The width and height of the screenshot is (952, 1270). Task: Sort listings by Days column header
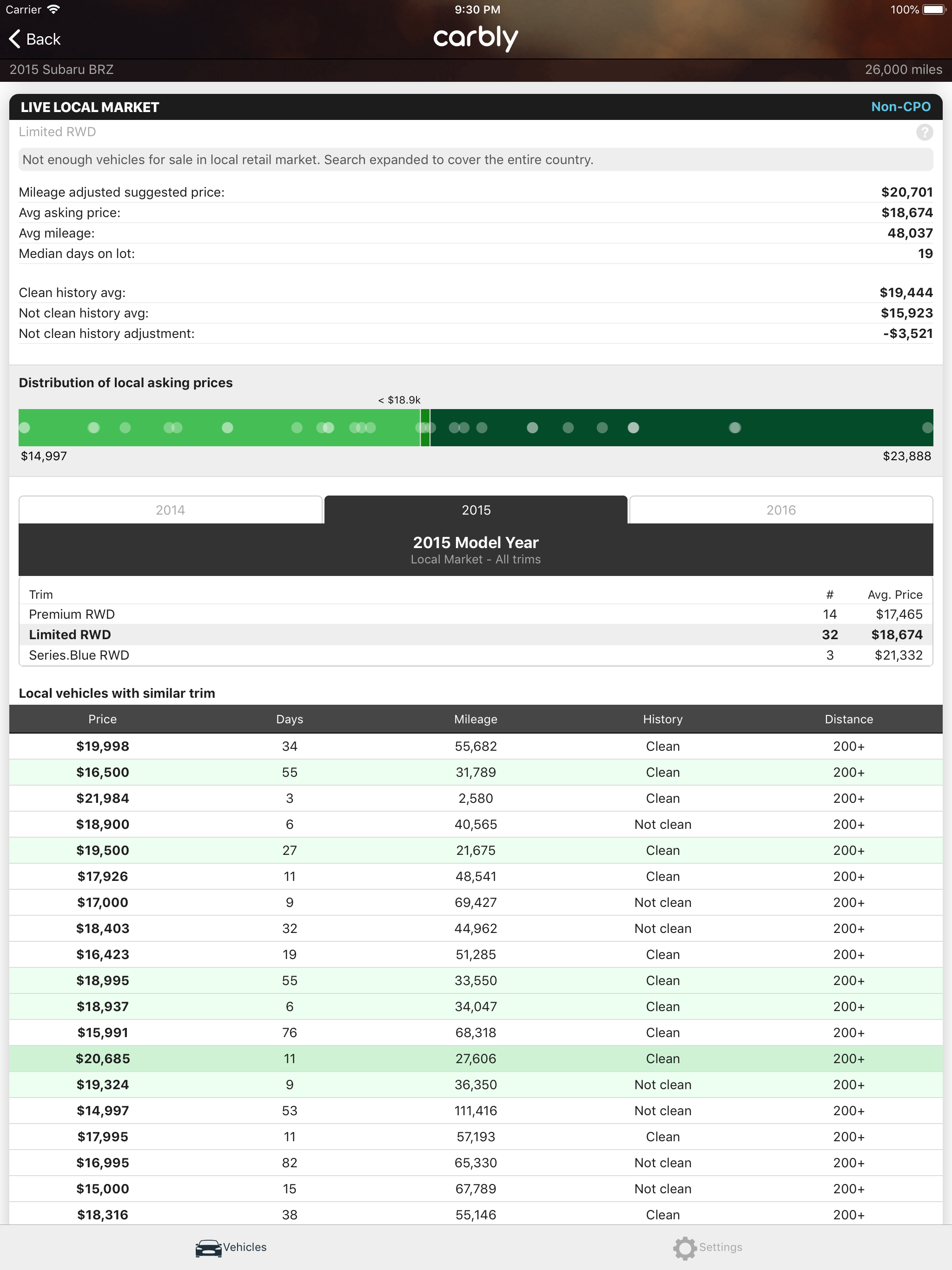click(290, 719)
